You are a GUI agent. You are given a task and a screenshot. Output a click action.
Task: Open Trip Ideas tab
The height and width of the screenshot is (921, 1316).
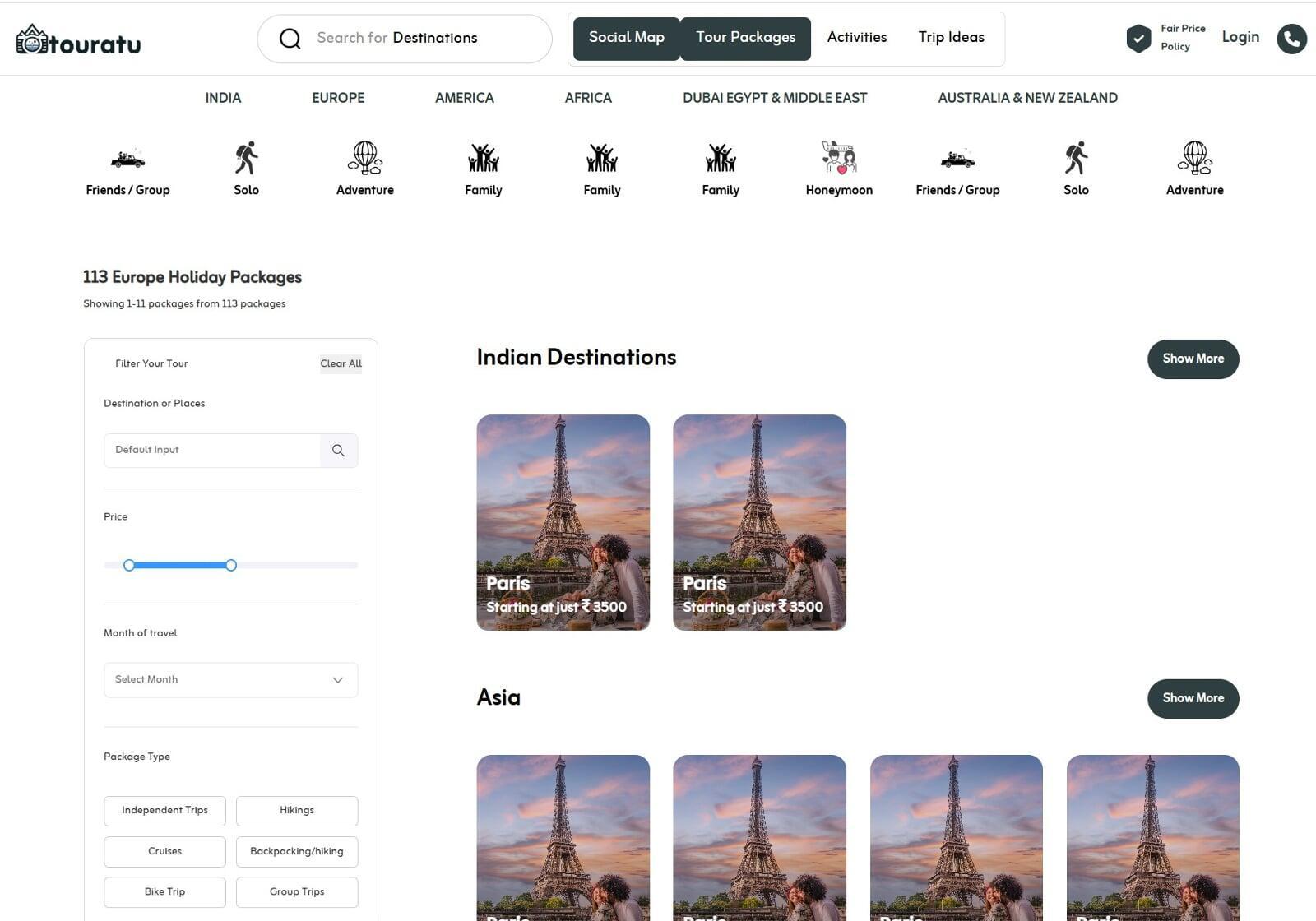[952, 38]
